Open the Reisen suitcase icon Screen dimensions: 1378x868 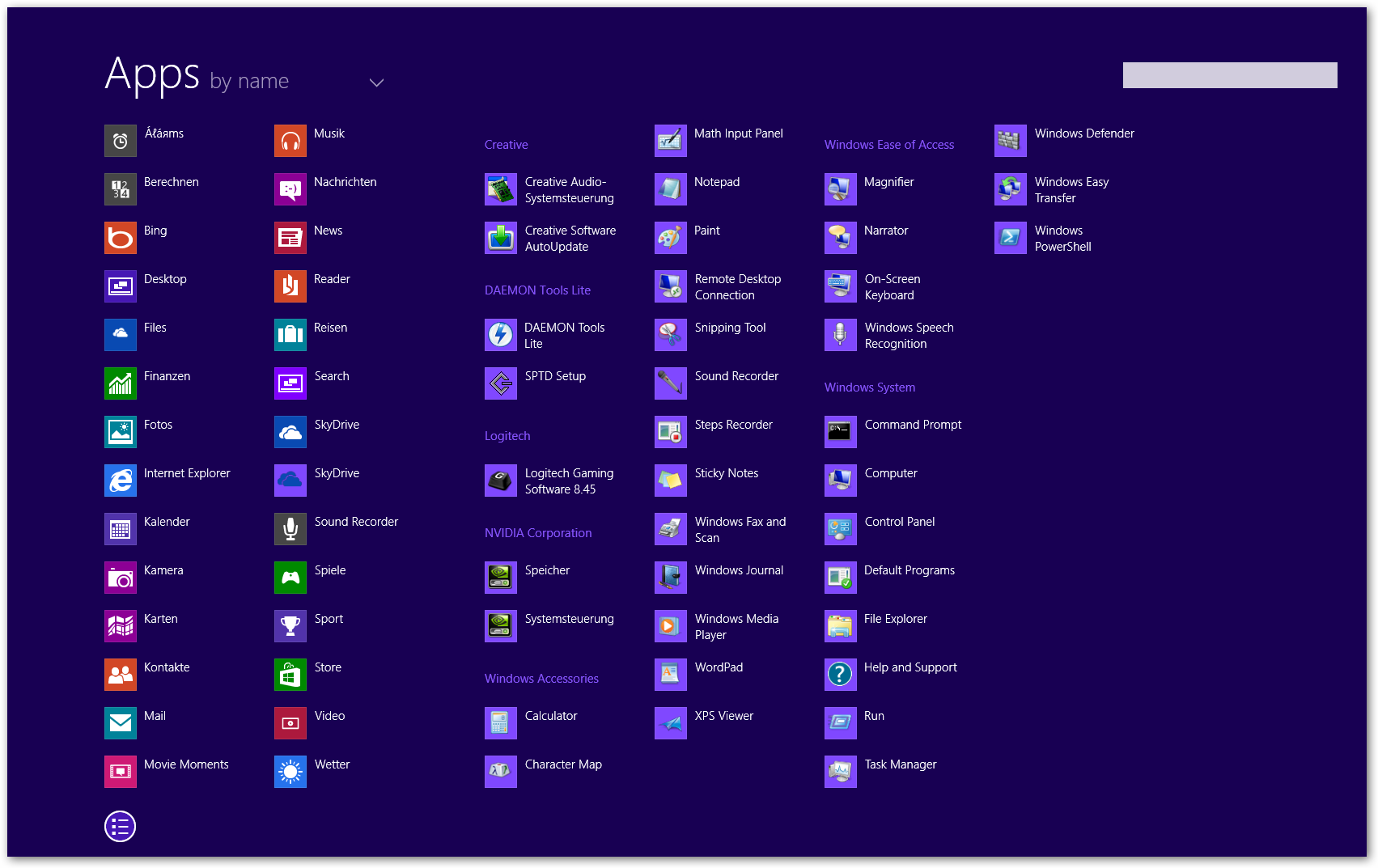pyautogui.click(x=290, y=335)
